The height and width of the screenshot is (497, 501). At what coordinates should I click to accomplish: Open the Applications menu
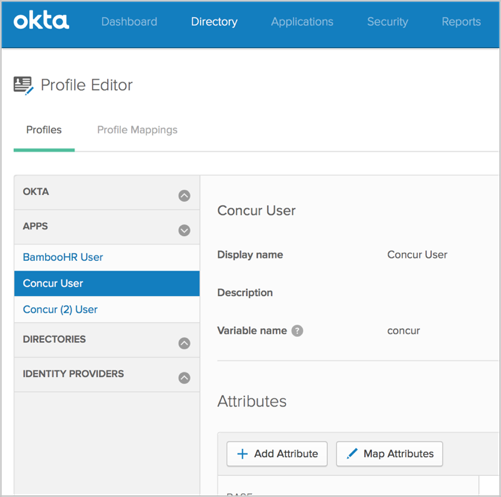point(302,22)
